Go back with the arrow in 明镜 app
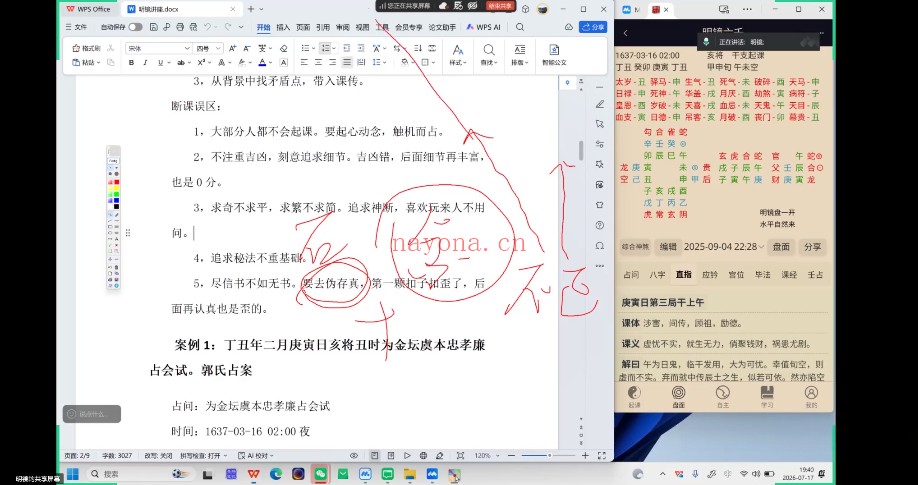This screenshot has height=485, width=918. 625,33
